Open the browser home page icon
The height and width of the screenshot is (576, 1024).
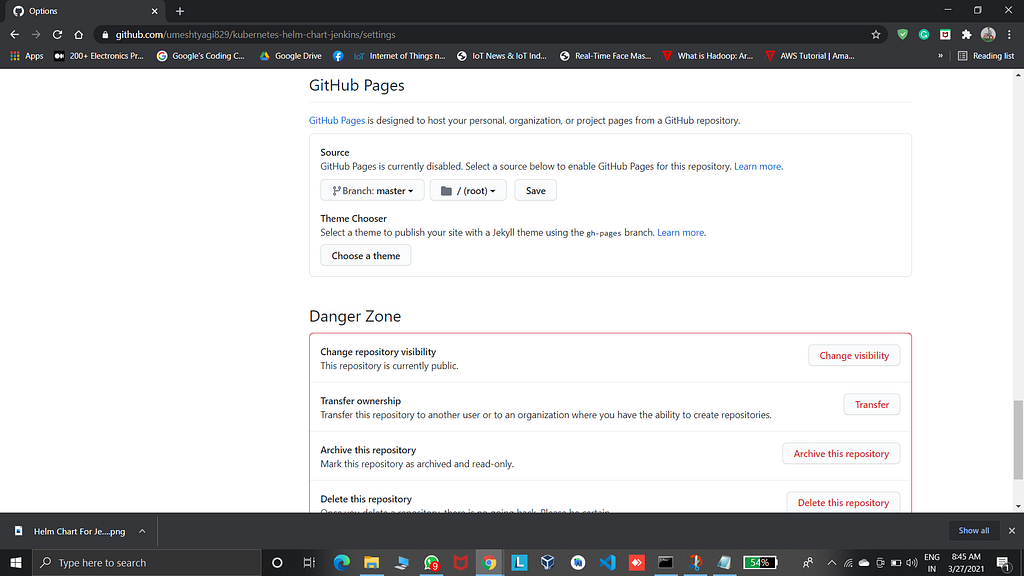(78, 35)
